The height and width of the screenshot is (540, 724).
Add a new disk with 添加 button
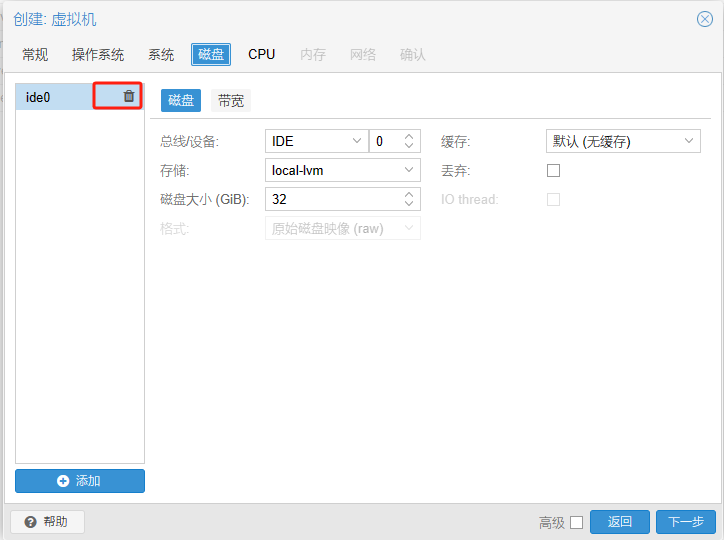80,481
